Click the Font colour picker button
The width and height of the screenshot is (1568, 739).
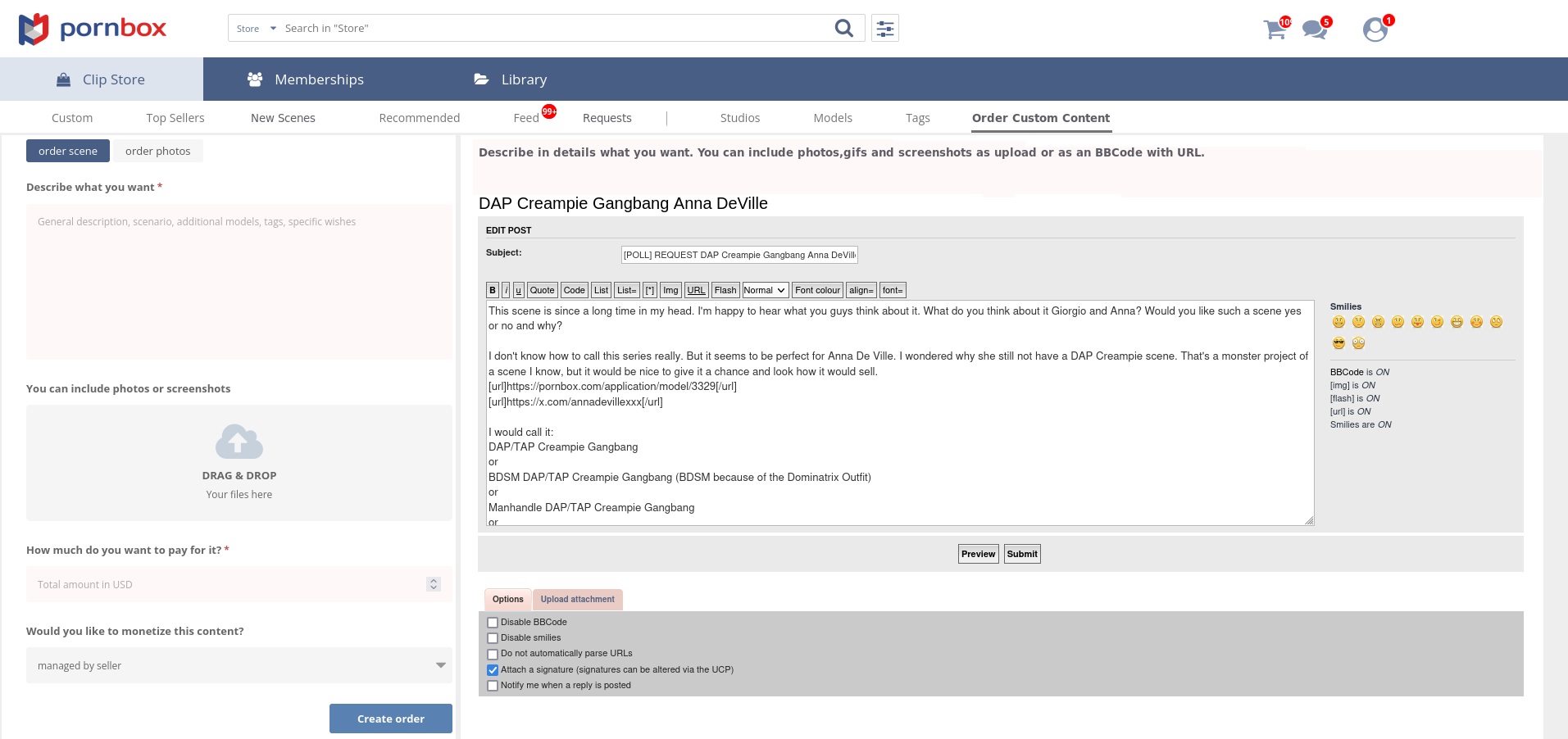(817, 290)
